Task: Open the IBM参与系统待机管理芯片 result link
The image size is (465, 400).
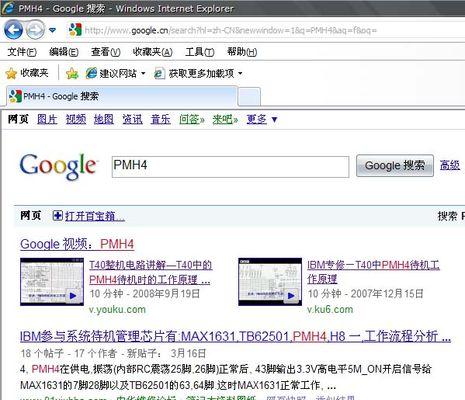Action: pyautogui.click(x=235, y=336)
